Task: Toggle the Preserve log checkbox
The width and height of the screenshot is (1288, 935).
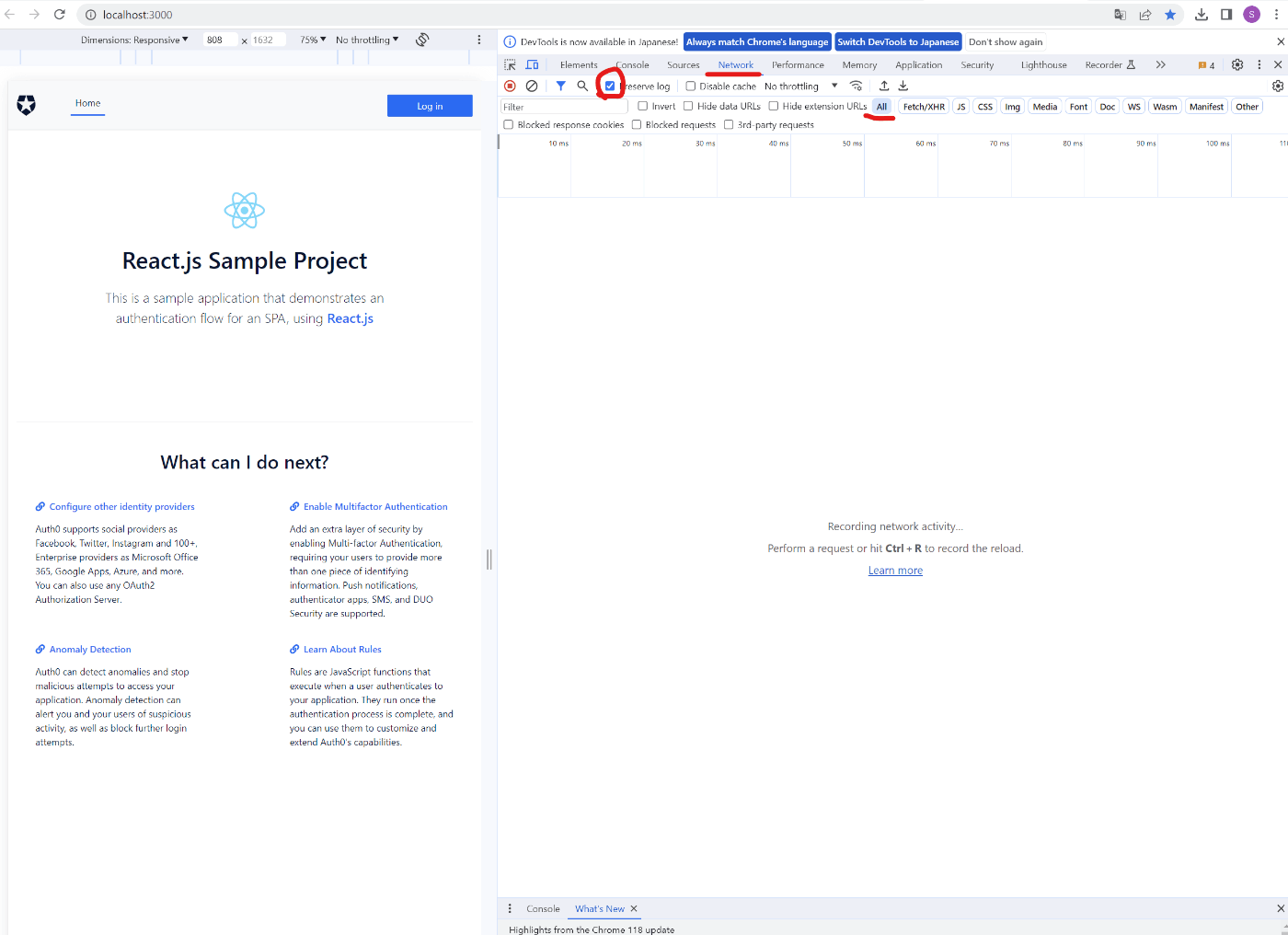Action: (610, 86)
